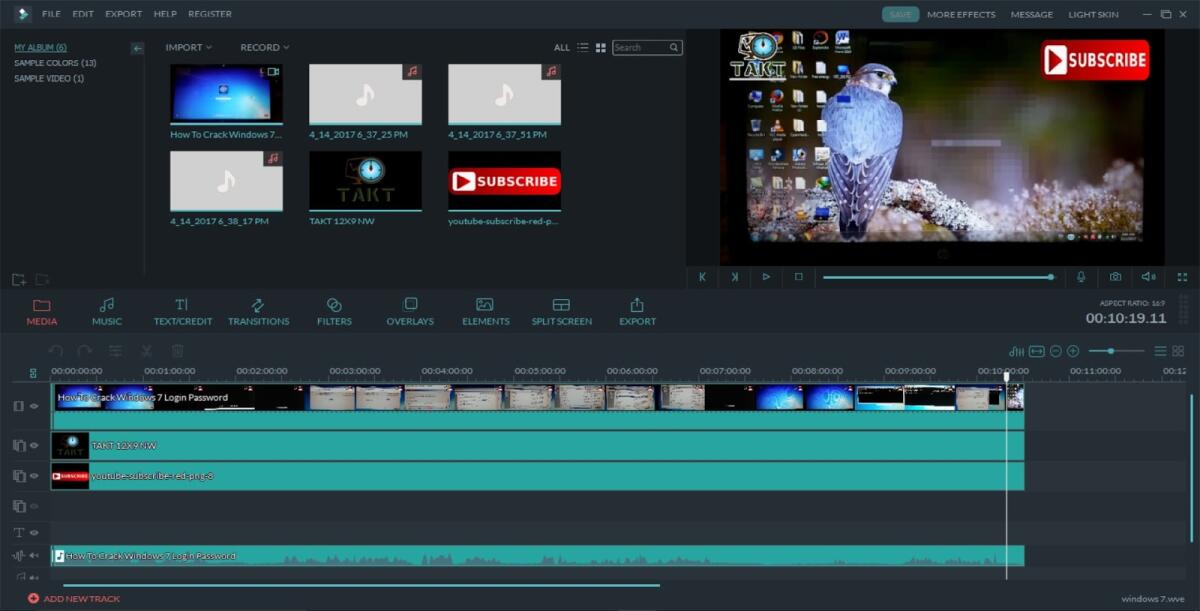Screen dimensions: 1200x611
Task: Expand the ALL media filter dropdown
Action: click(562, 46)
